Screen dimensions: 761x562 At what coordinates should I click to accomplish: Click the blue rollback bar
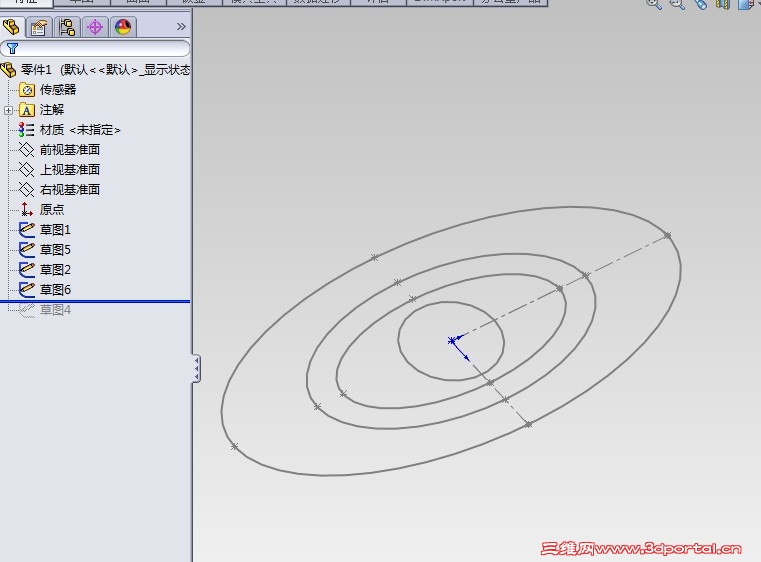coord(95,301)
